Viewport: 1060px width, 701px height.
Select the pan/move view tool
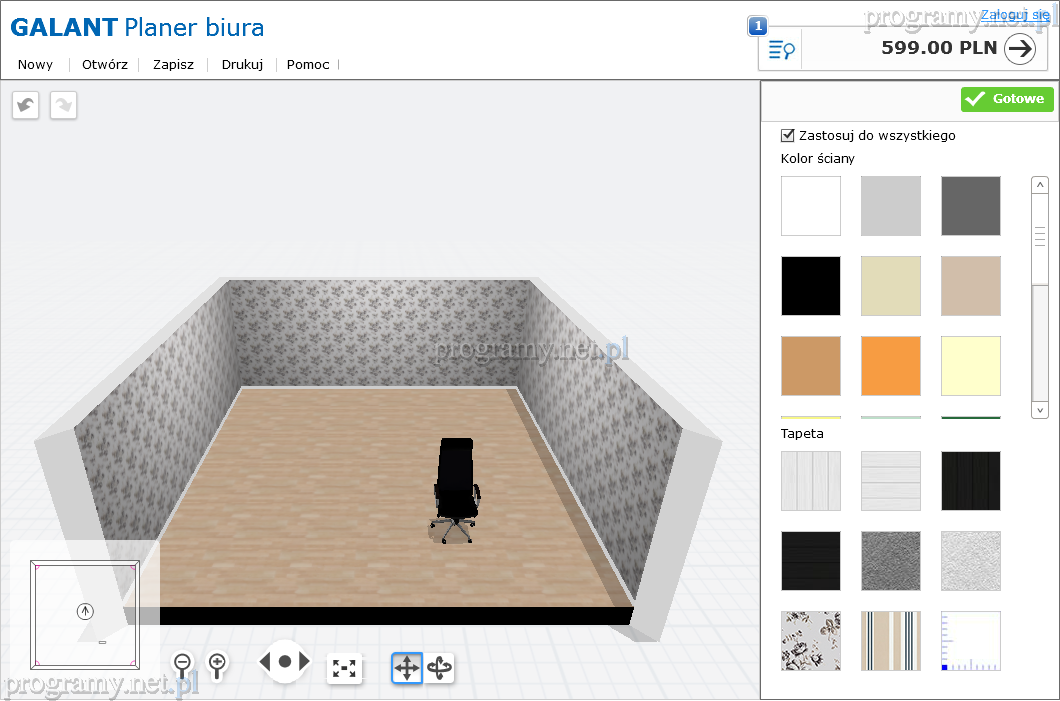407,668
